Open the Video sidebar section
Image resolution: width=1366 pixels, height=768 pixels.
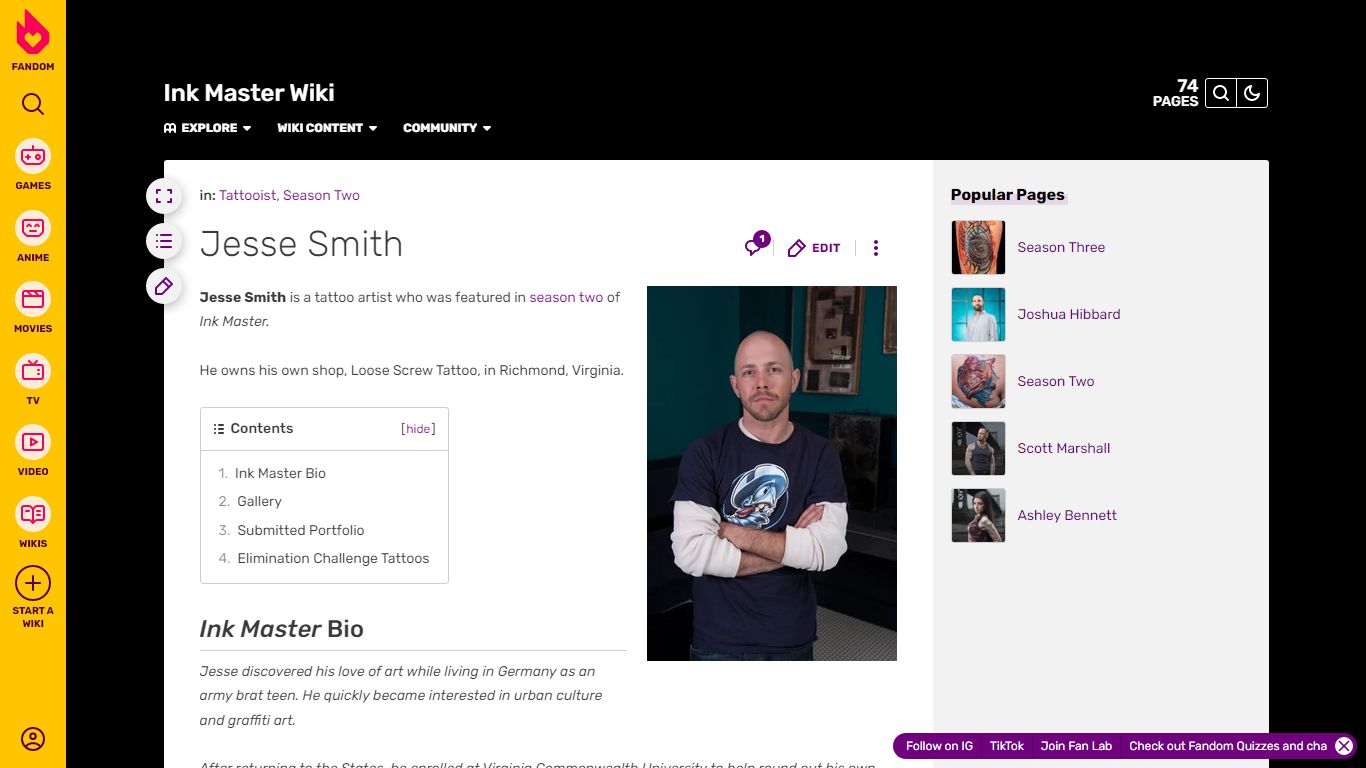(x=33, y=450)
